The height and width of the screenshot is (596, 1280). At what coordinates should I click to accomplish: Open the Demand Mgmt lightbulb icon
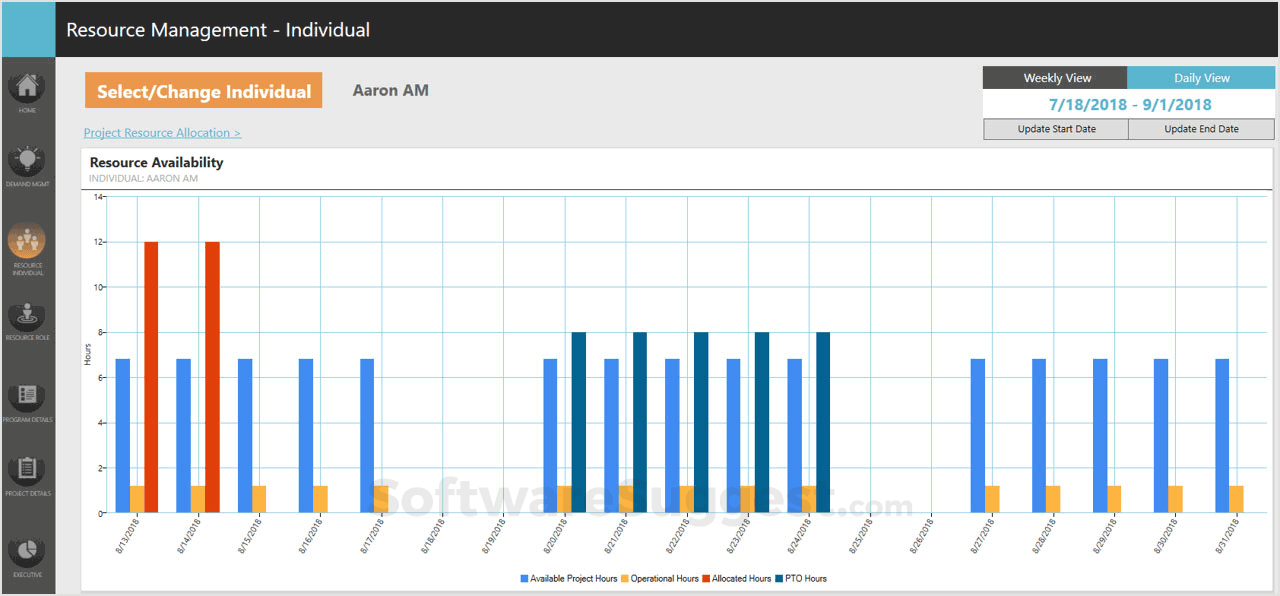(27, 162)
